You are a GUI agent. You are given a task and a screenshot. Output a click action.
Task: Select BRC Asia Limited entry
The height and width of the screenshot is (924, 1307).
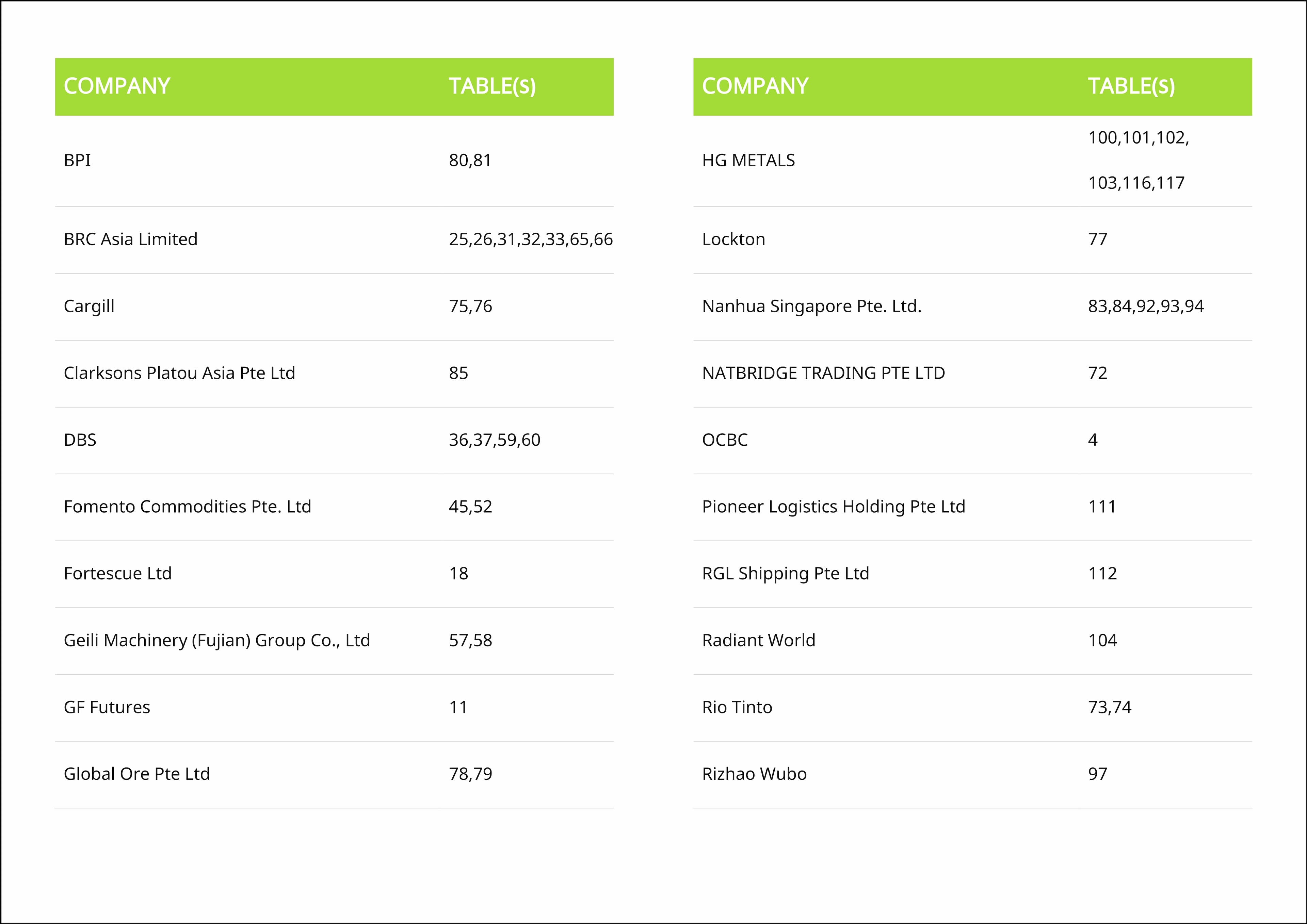click(x=130, y=240)
